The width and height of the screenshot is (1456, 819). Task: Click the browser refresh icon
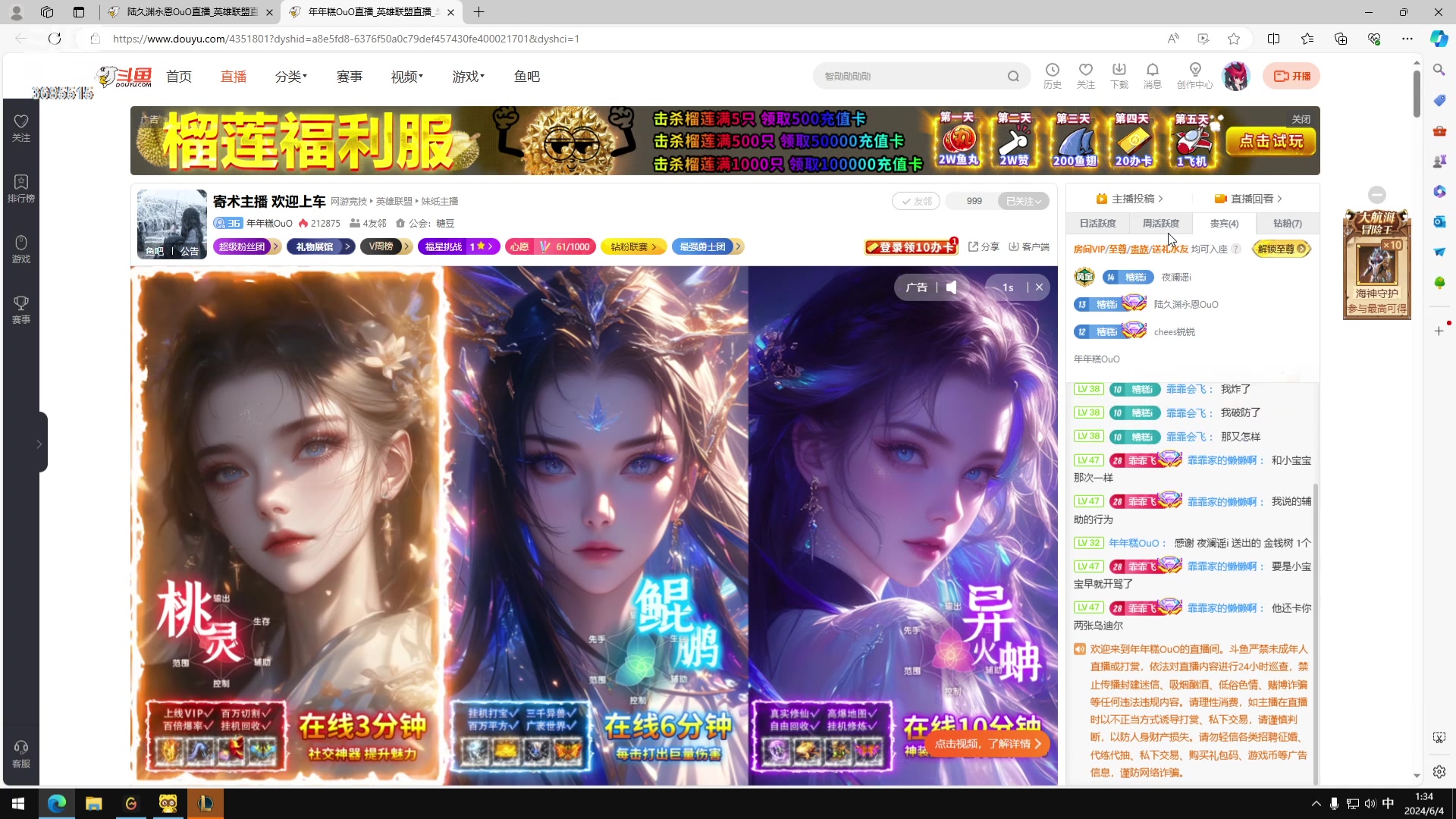55,39
